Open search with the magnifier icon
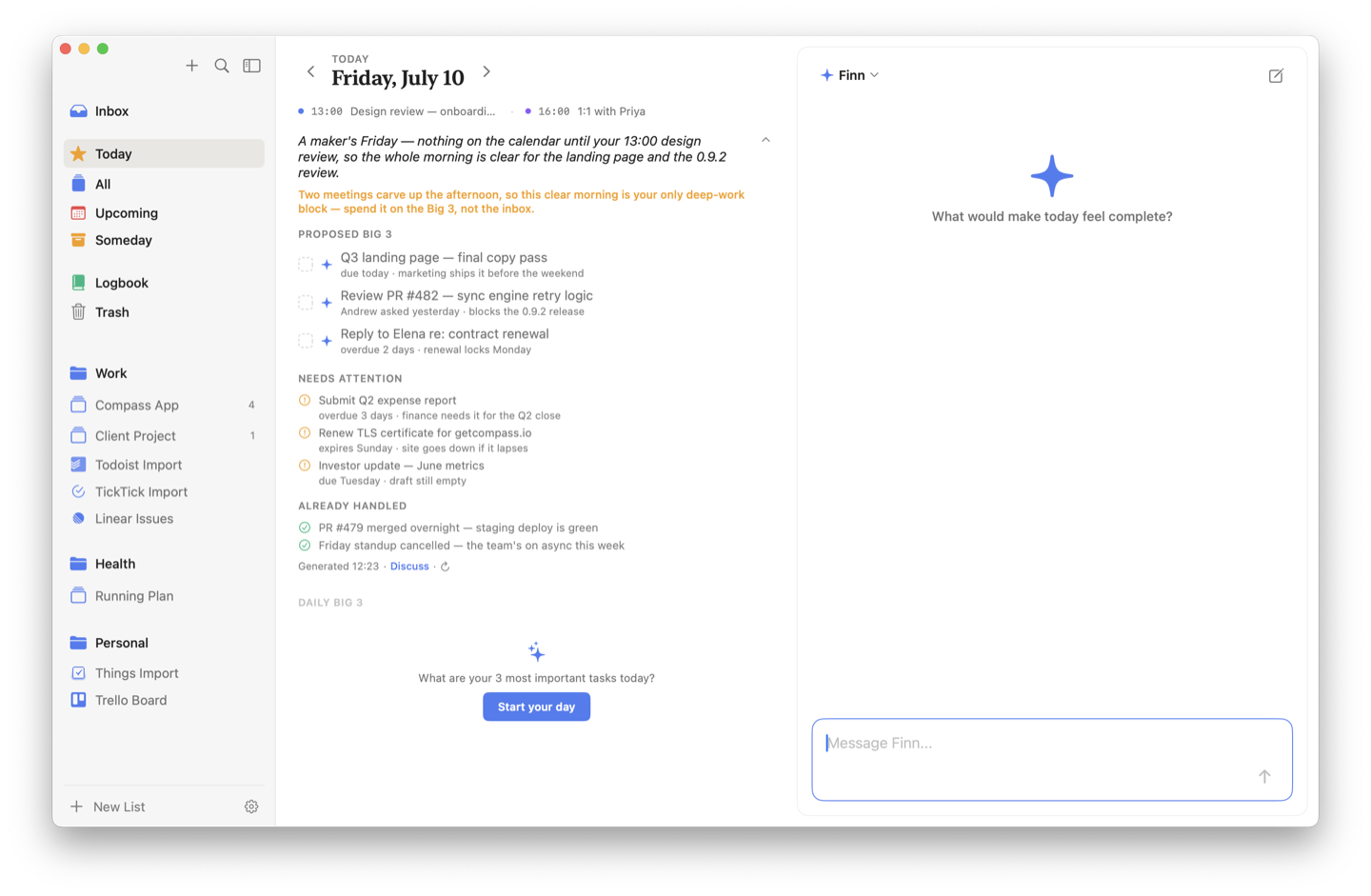 click(x=222, y=66)
